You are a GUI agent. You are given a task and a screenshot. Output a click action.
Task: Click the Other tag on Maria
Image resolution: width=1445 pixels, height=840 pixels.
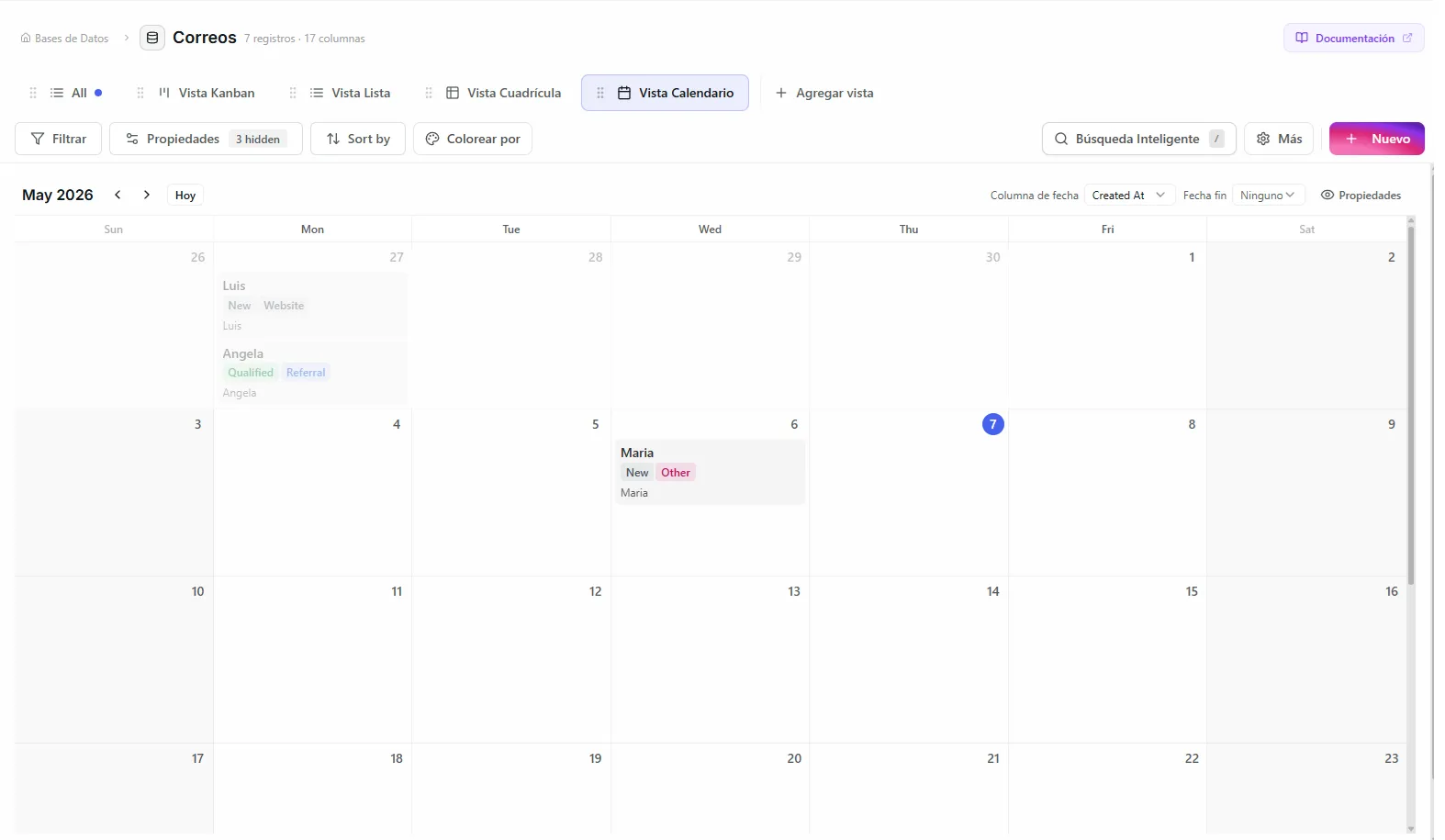click(x=676, y=473)
